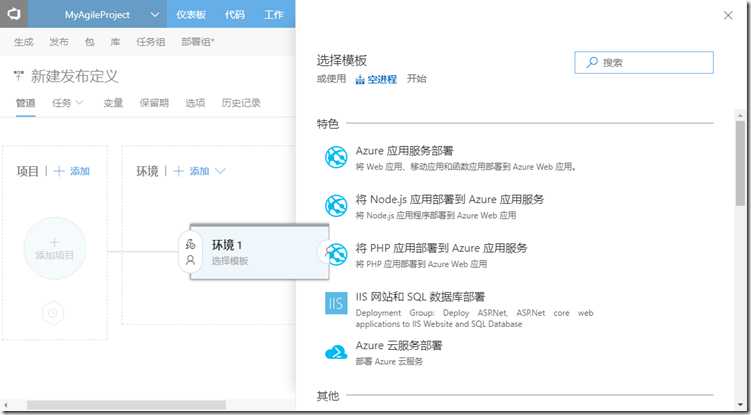The image size is (751, 415).
Task: Select the 保留期 tab
Action: coord(154,103)
